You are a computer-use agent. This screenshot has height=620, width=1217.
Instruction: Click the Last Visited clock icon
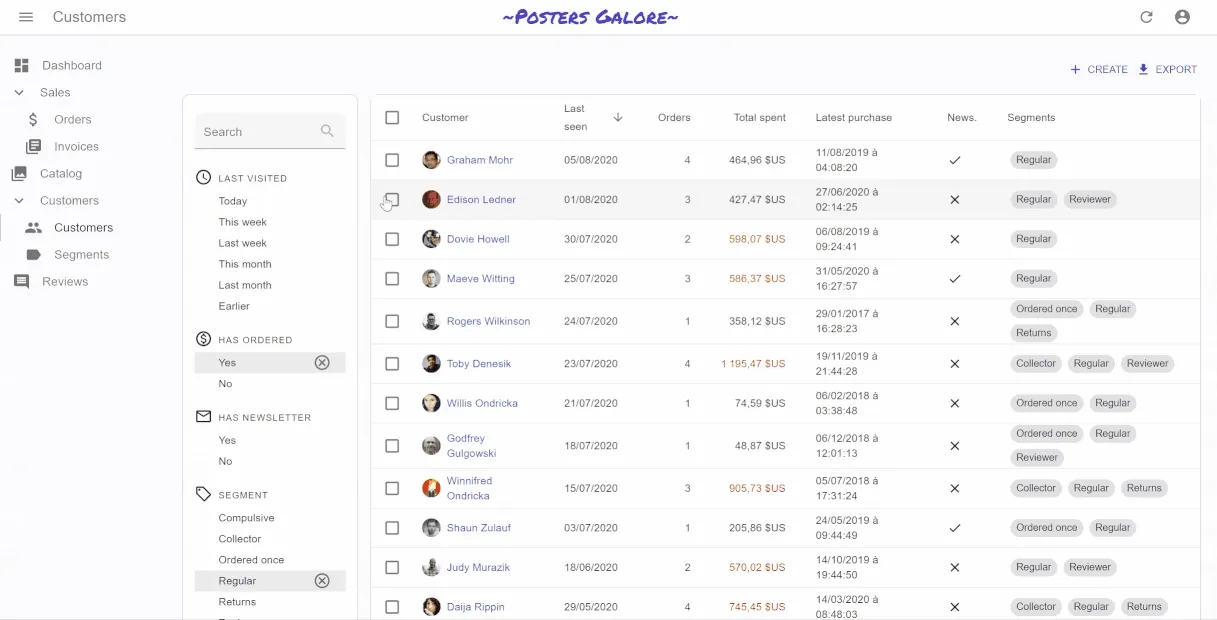(x=202, y=178)
